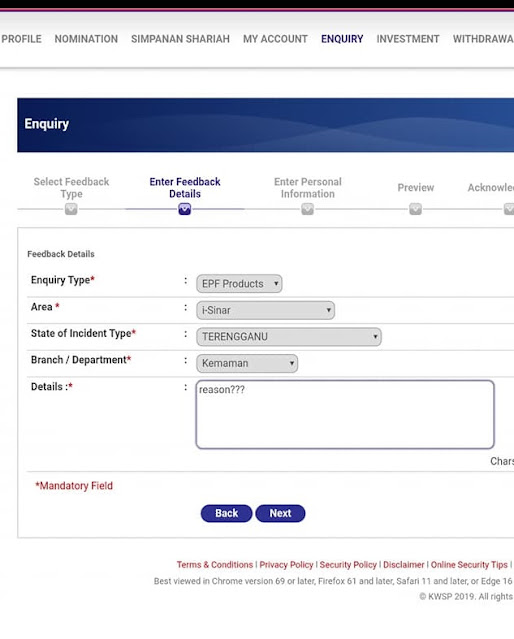
Task: Open Branch / Department dropdown
Action: [247, 363]
